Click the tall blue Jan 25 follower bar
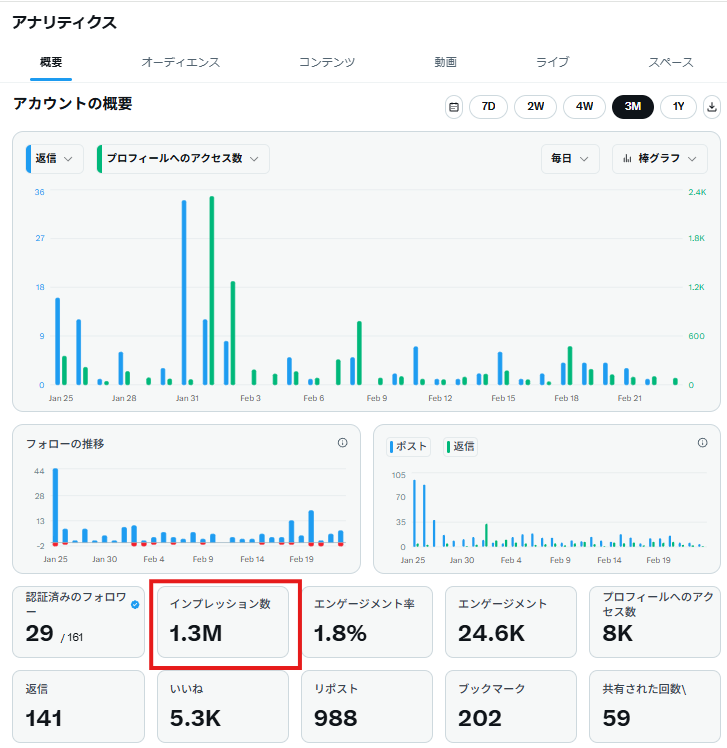This screenshot has width=727, height=748. [55, 506]
